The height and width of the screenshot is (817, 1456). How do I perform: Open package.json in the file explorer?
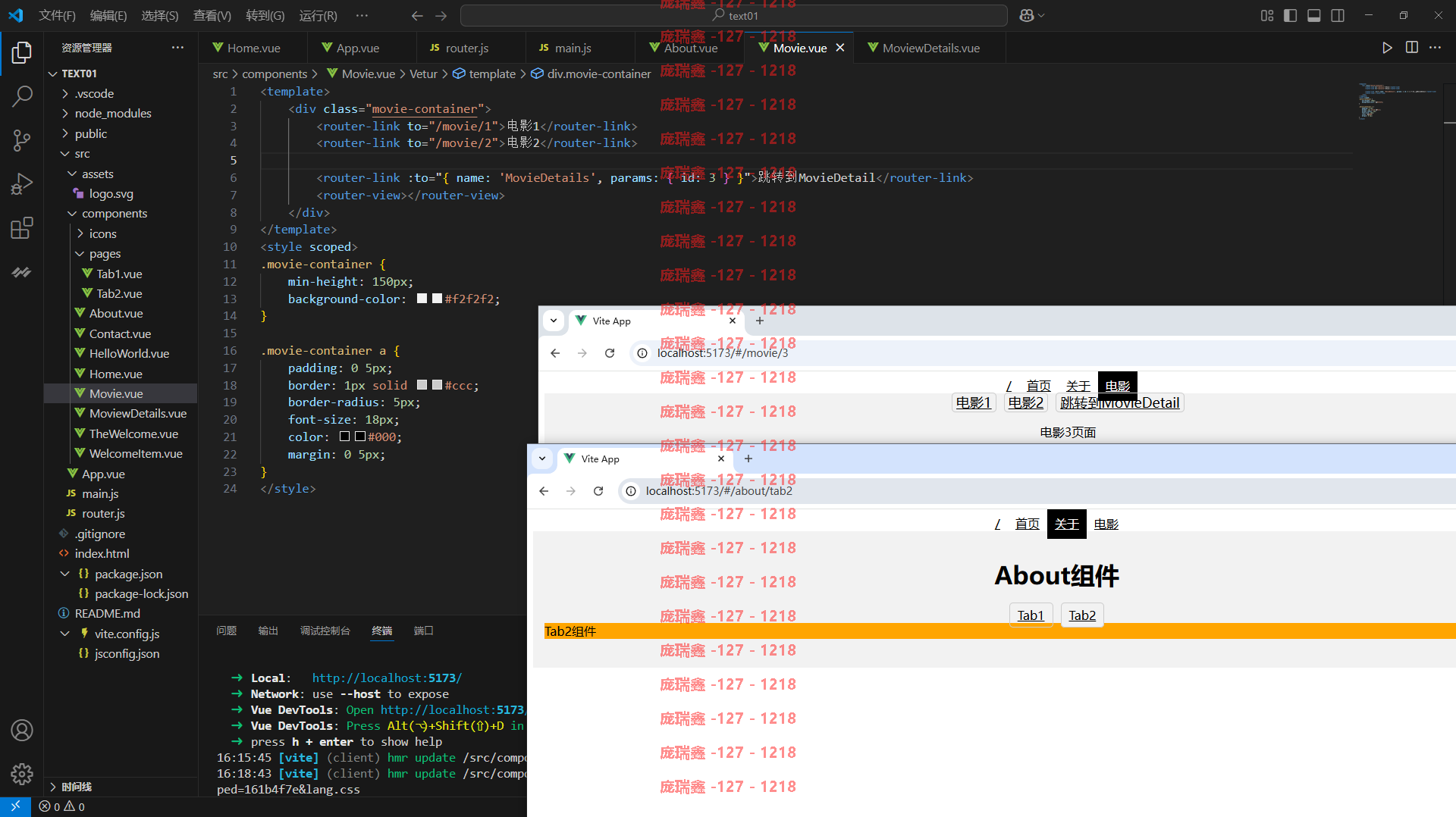pos(128,574)
